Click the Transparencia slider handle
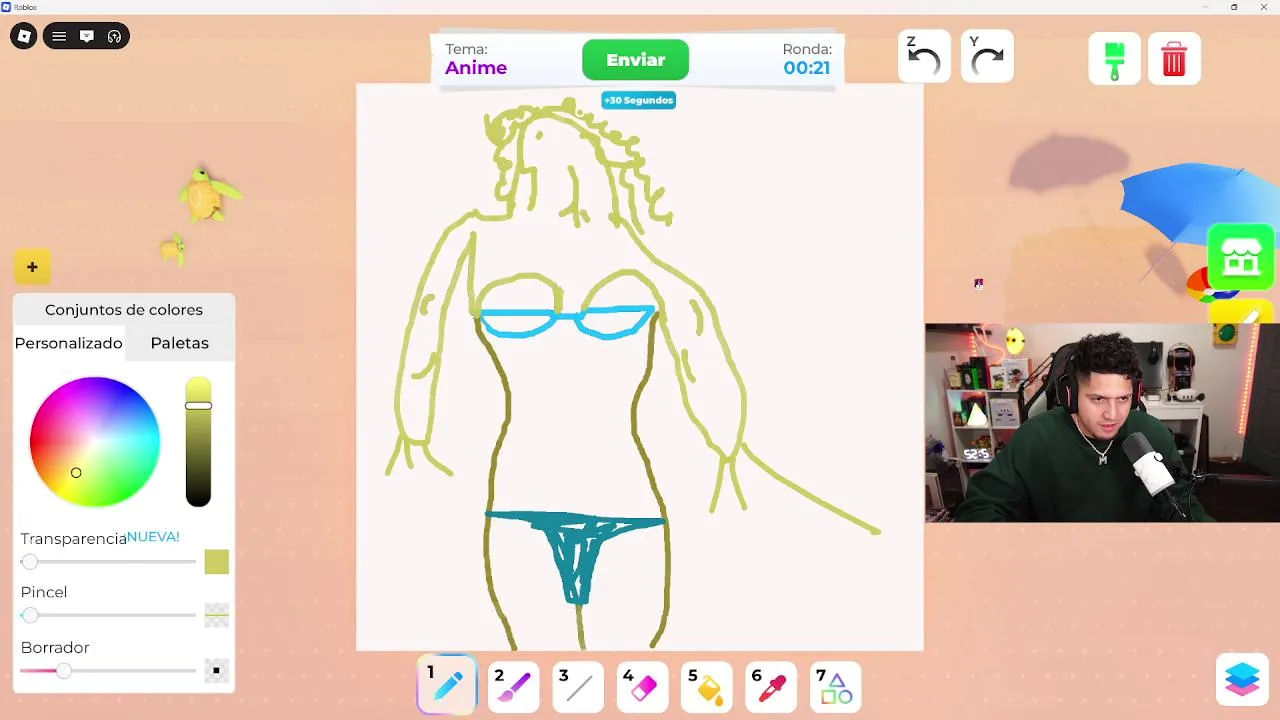The height and width of the screenshot is (720, 1280). [x=29, y=562]
